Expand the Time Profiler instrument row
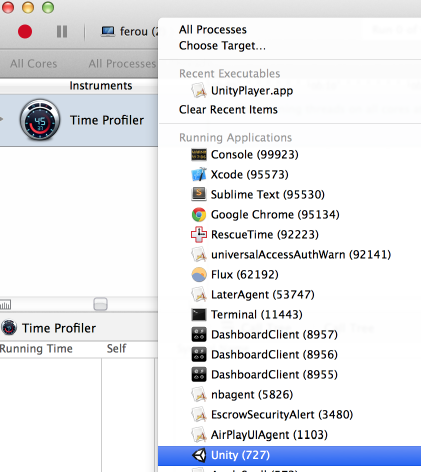Screen dimensions: 421x472 click(2, 119)
